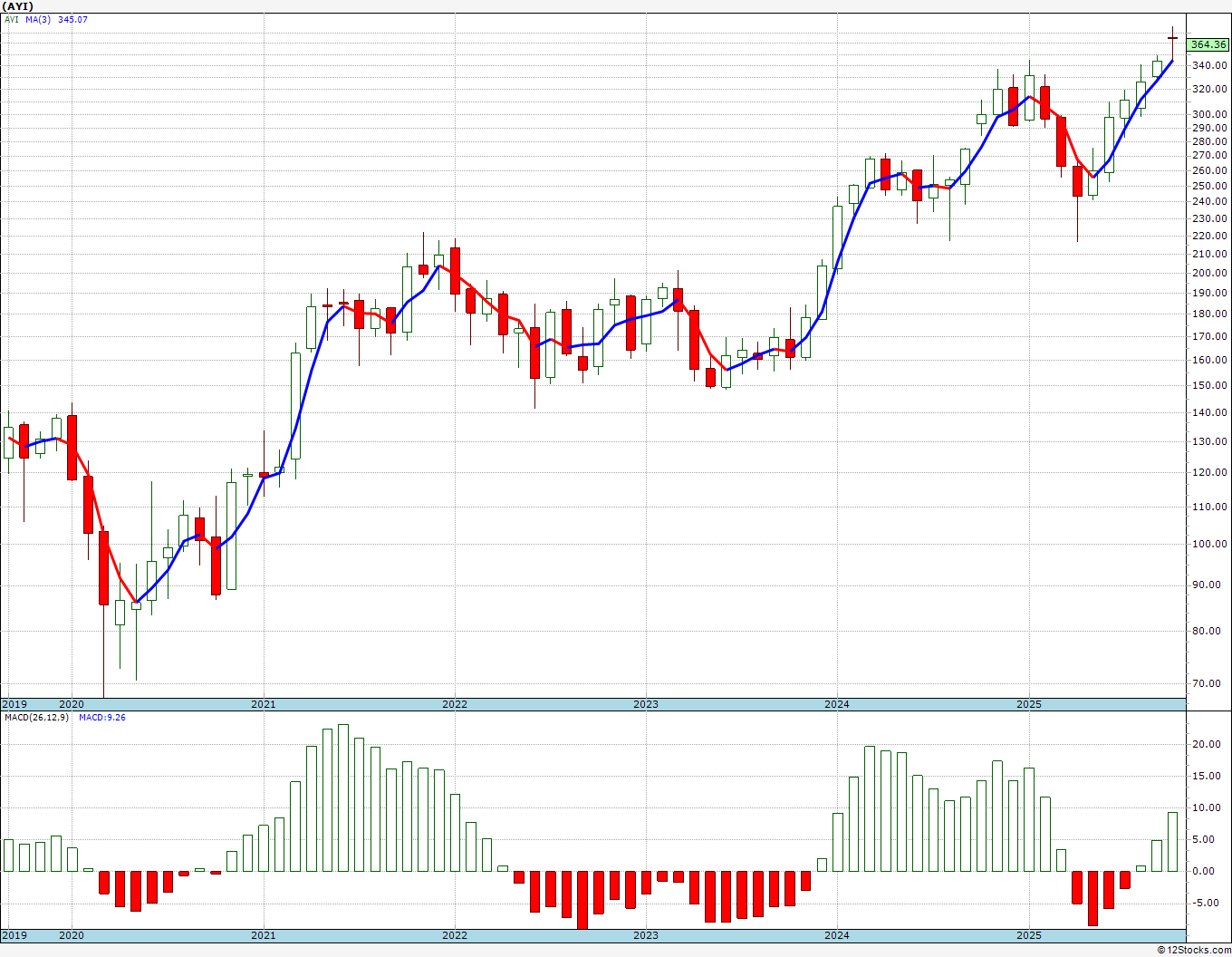Click the 100.00 price axis label

point(1209,544)
